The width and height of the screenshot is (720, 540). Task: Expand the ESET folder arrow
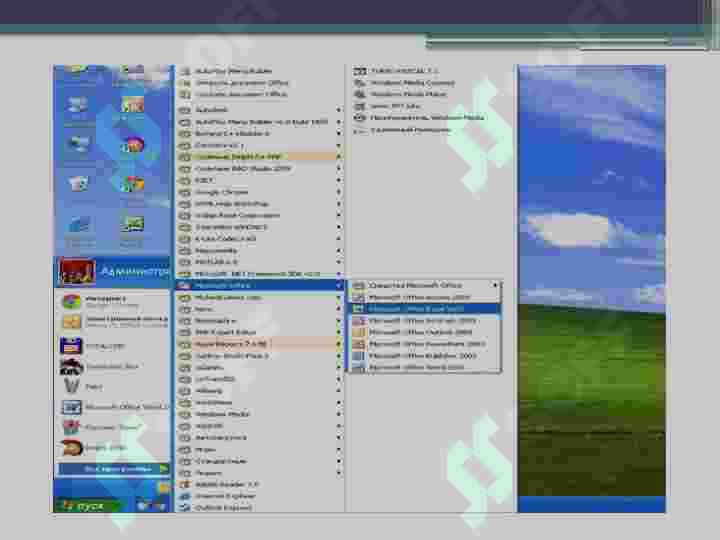(x=339, y=180)
